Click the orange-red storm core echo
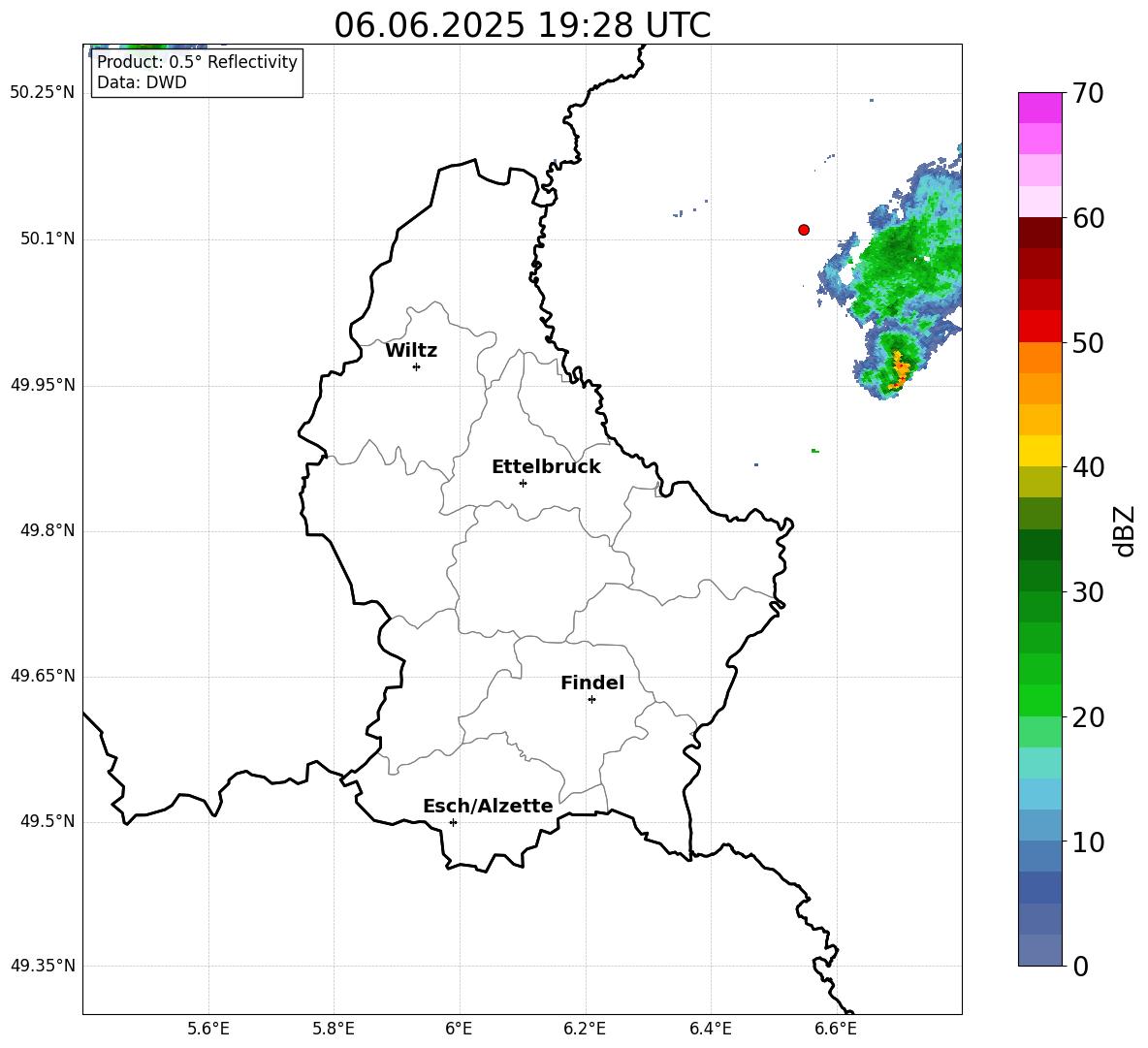The width and height of the screenshot is (1148, 1048). pyautogui.click(x=900, y=371)
